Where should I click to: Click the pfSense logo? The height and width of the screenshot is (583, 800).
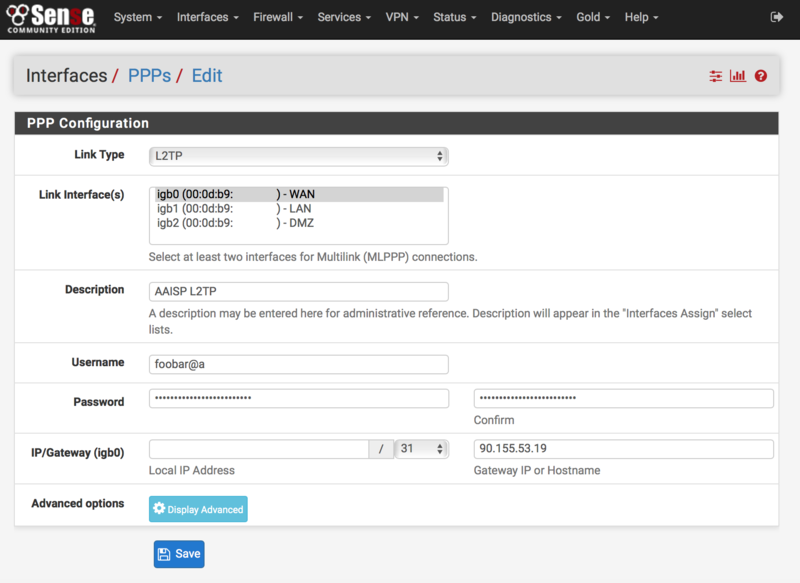[51, 17]
